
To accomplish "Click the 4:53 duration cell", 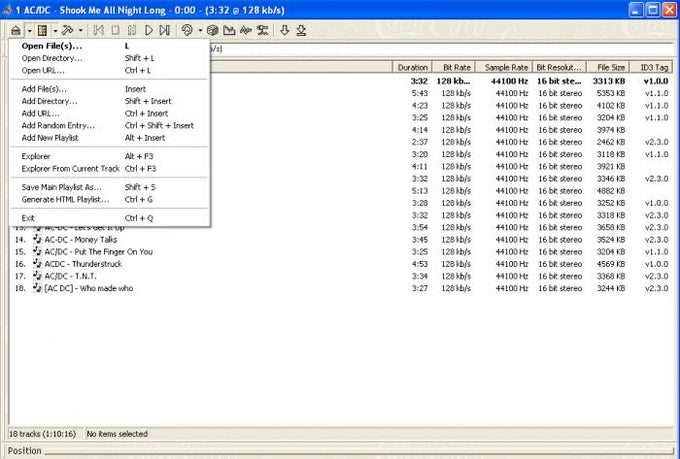I will [x=420, y=264].
